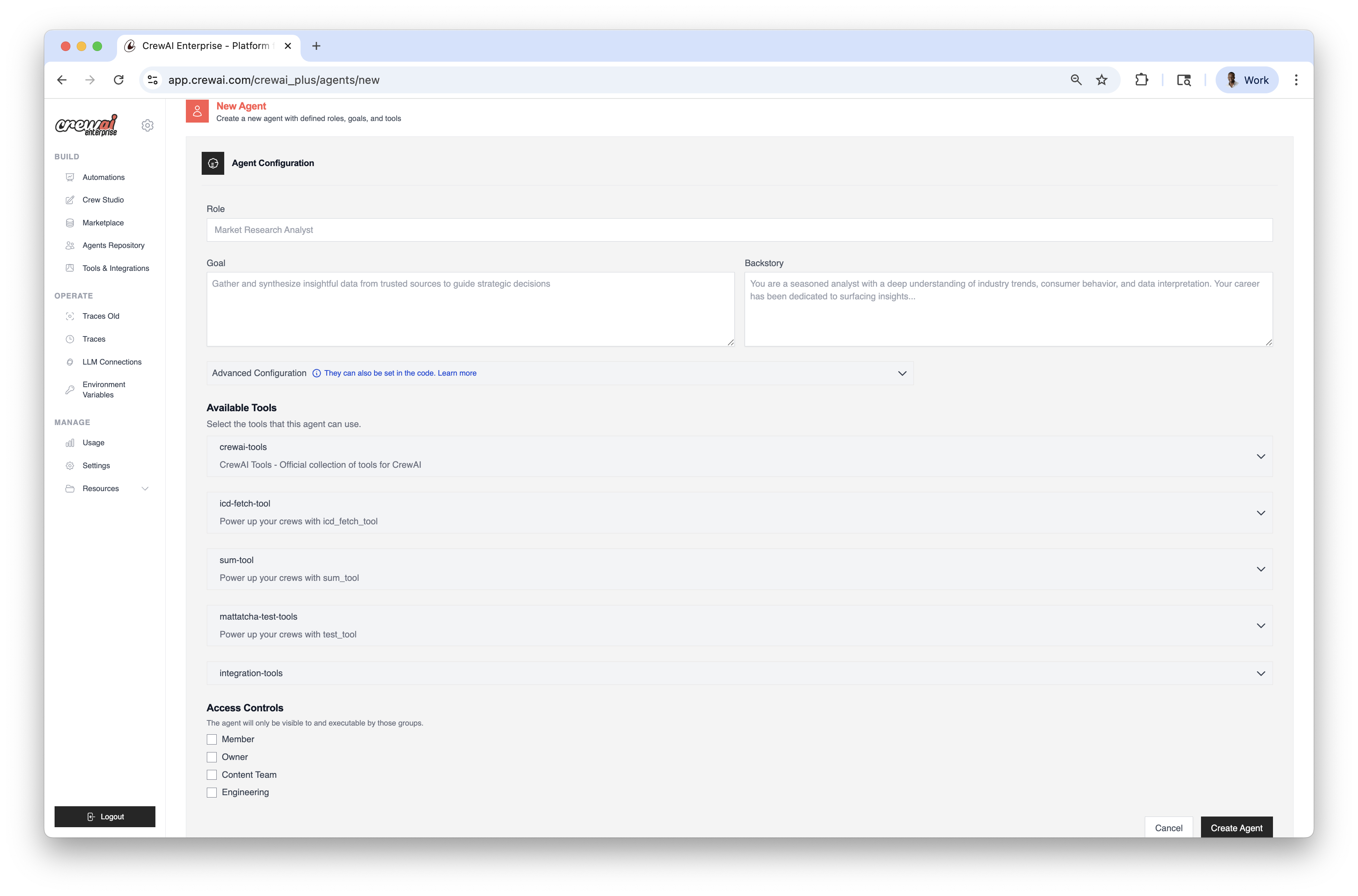This screenshot has height=896, width=1358.
Task: Check the Member access checkbox
Action: click(212, 739)
